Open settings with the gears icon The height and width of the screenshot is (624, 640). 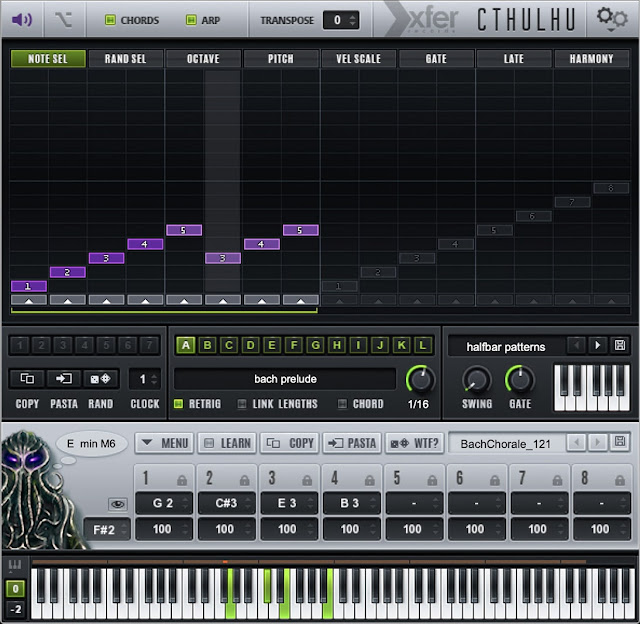(x=612, y=19)
